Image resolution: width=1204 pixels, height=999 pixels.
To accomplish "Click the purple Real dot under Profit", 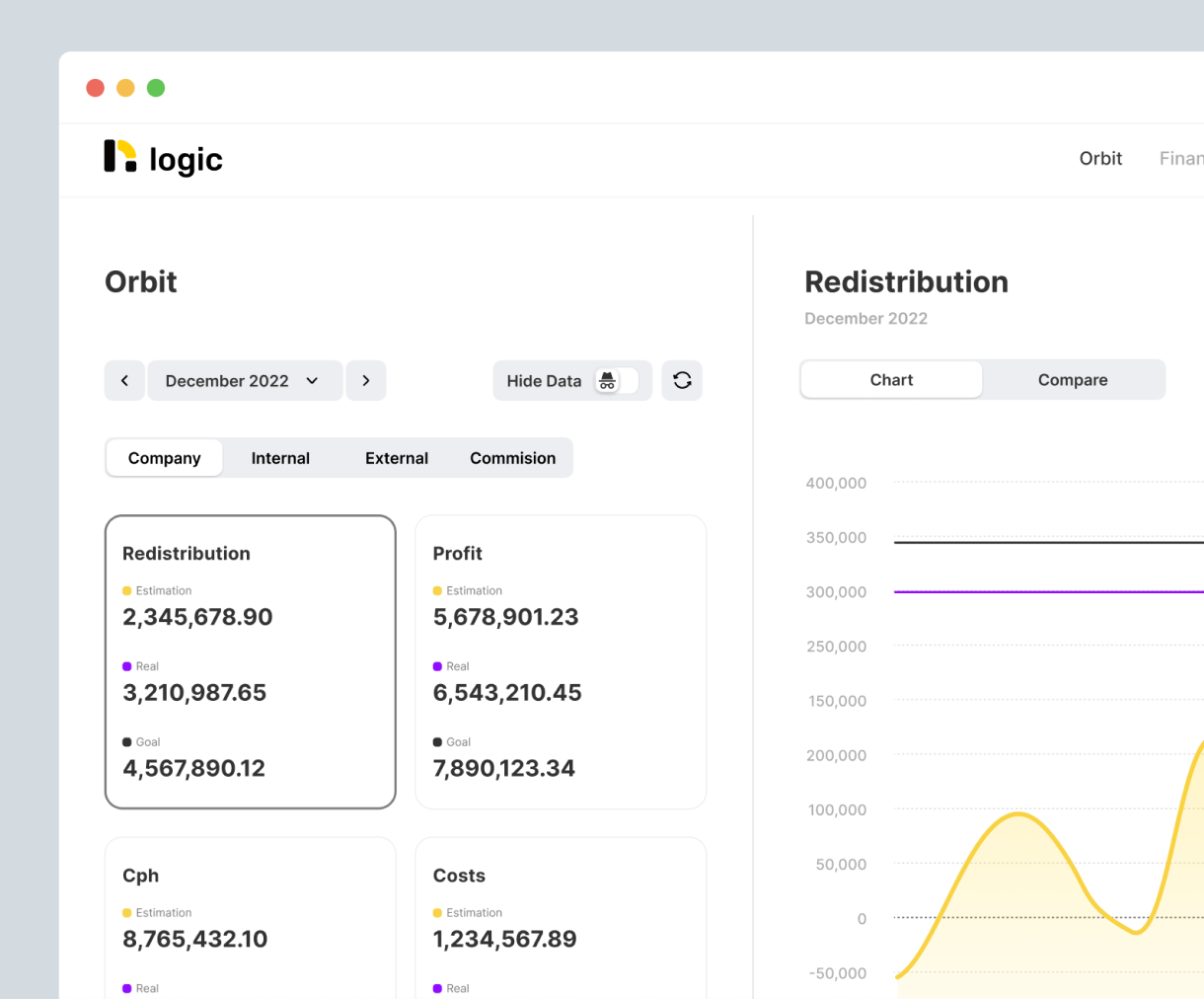I will [436, 666].
